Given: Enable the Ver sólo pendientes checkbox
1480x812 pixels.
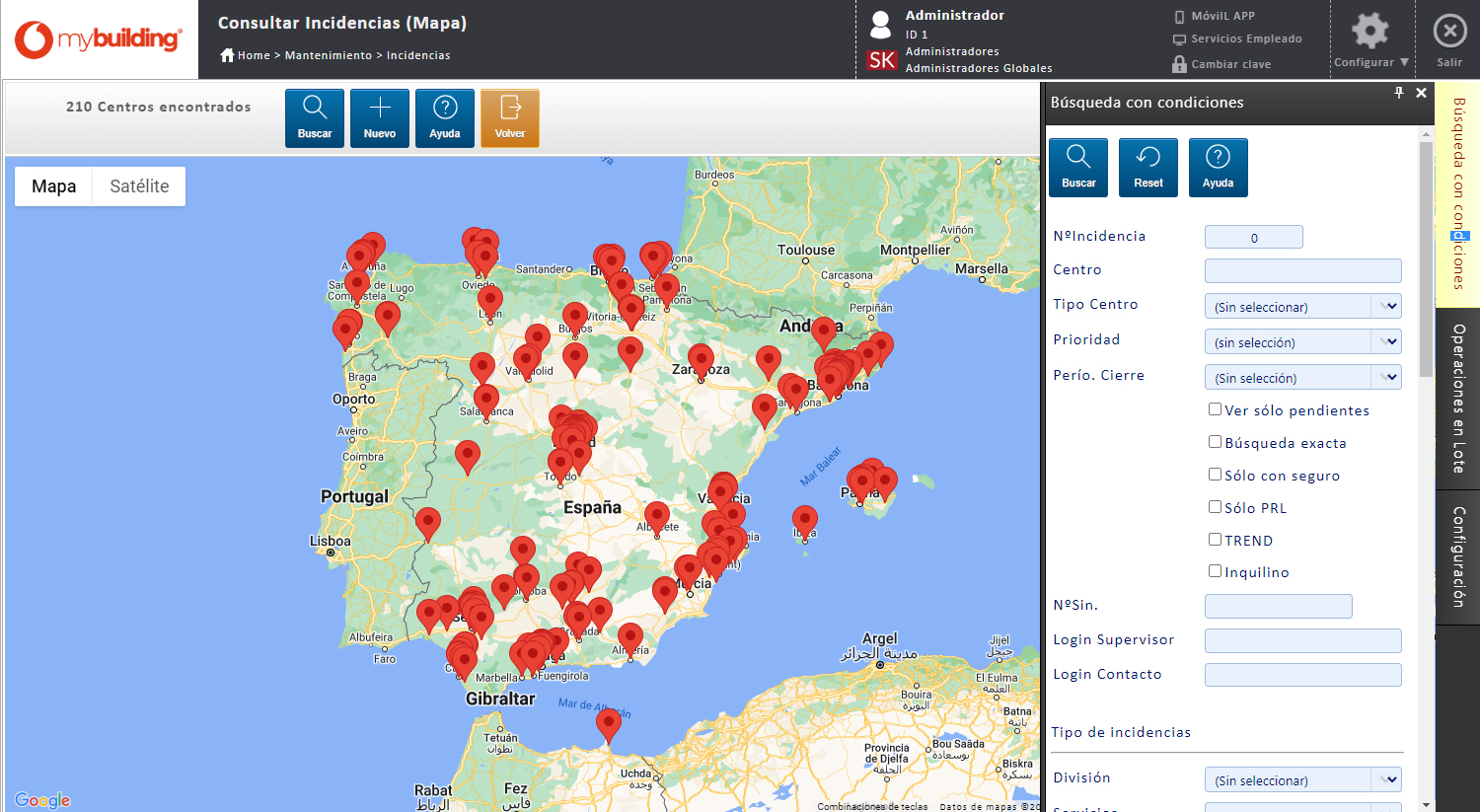Looking at the screenshot, I should 1216,409.
